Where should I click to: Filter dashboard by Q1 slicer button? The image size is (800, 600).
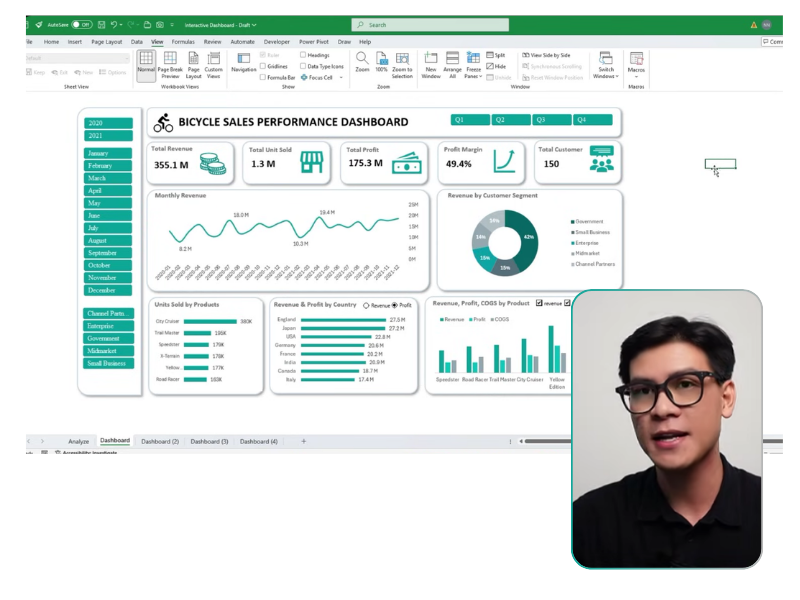click(469, 120)
